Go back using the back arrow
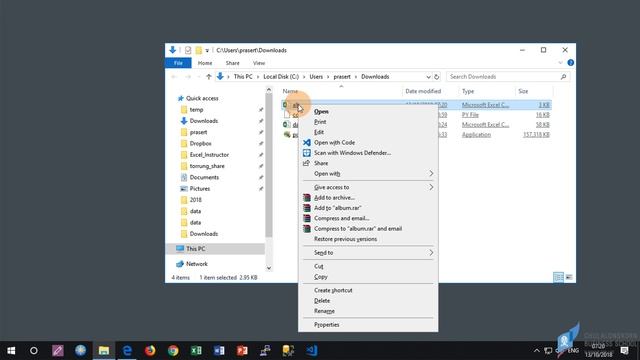 174,77
